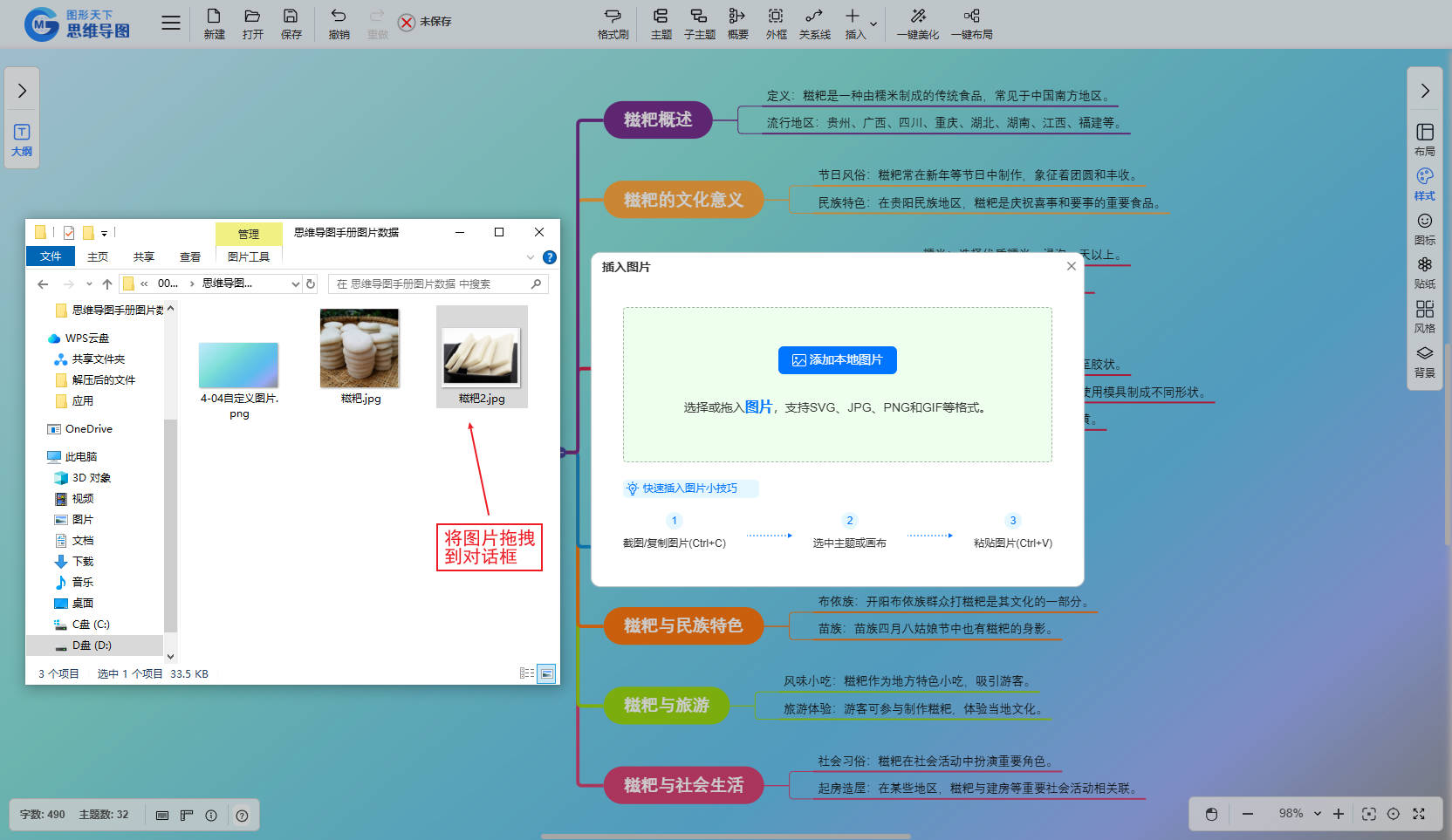Open the 插入 insert dropdown arrow

pyautogui.click(x=873, y=24)
